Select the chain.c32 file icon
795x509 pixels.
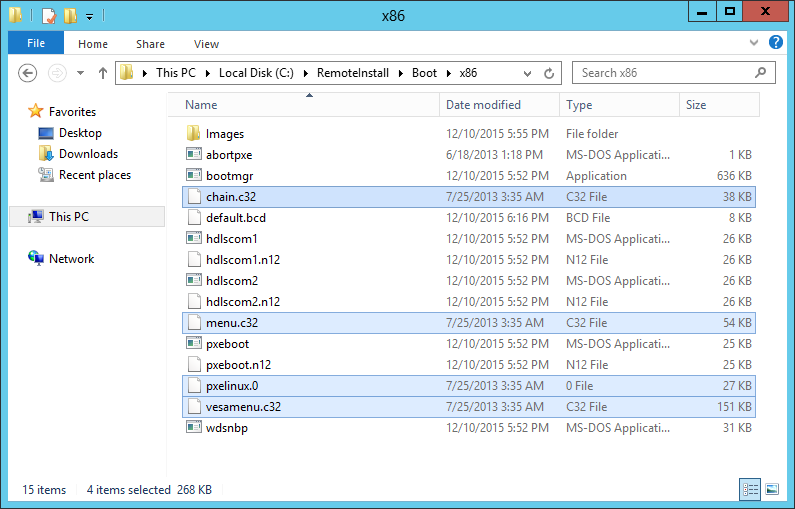click(194, 197)
